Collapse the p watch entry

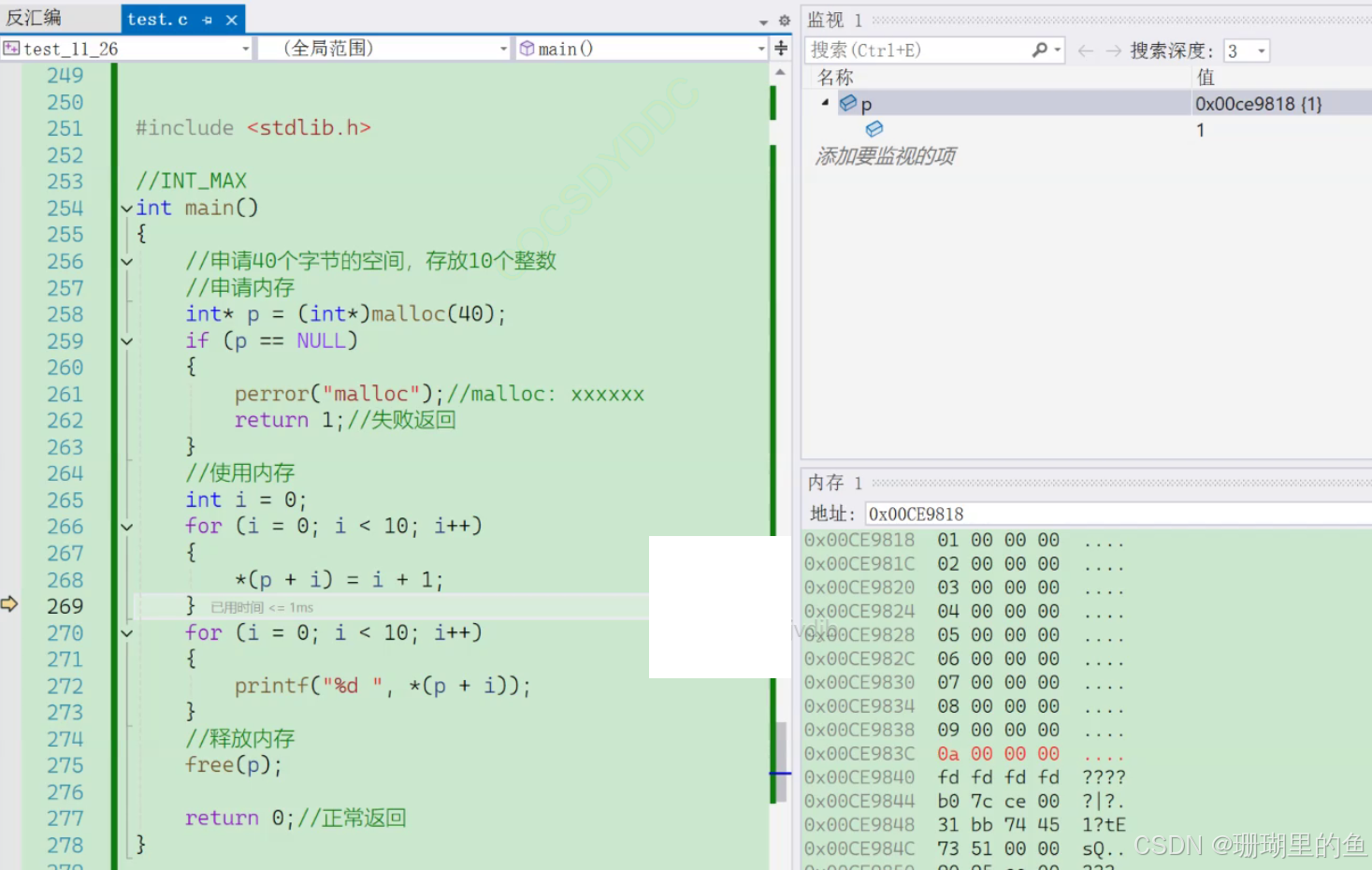[825, 103]
